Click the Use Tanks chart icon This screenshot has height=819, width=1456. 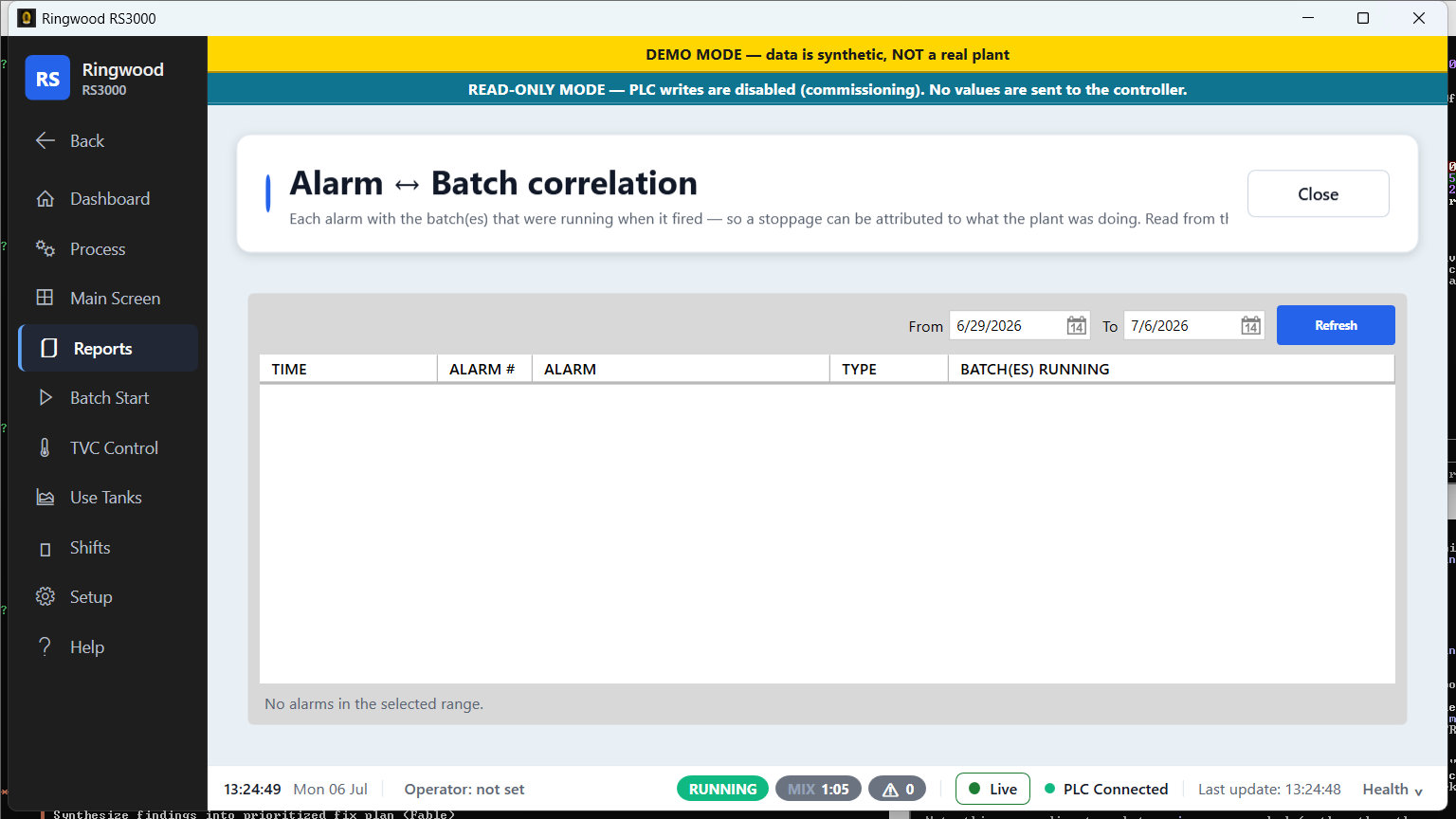[x=45, y=498]
